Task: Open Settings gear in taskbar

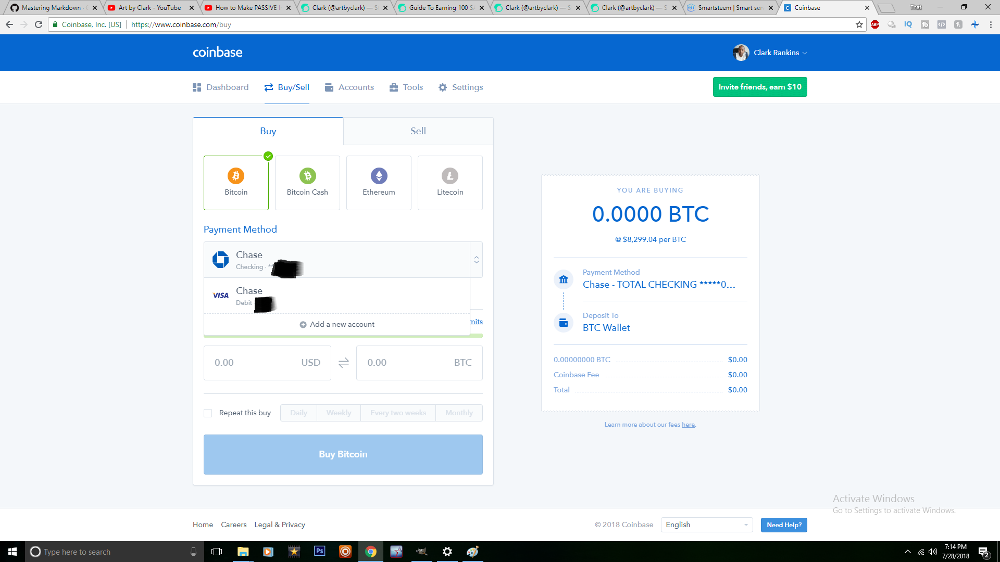Action: 447,552
